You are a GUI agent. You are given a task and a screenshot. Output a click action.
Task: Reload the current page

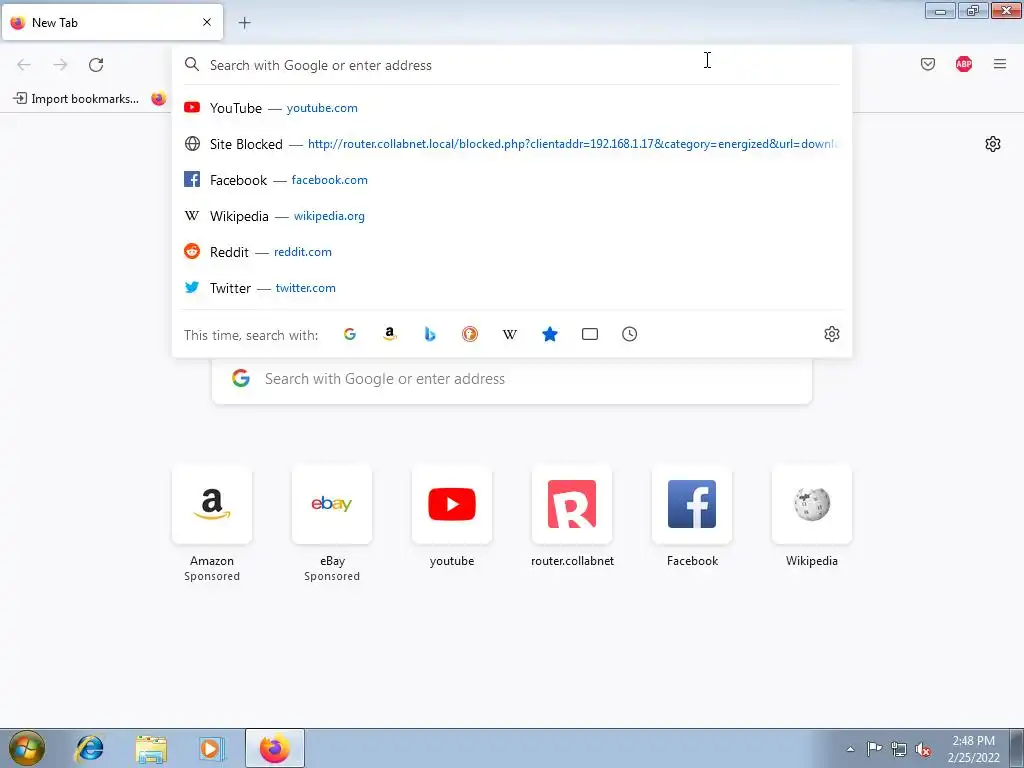(x=96, y=64)
